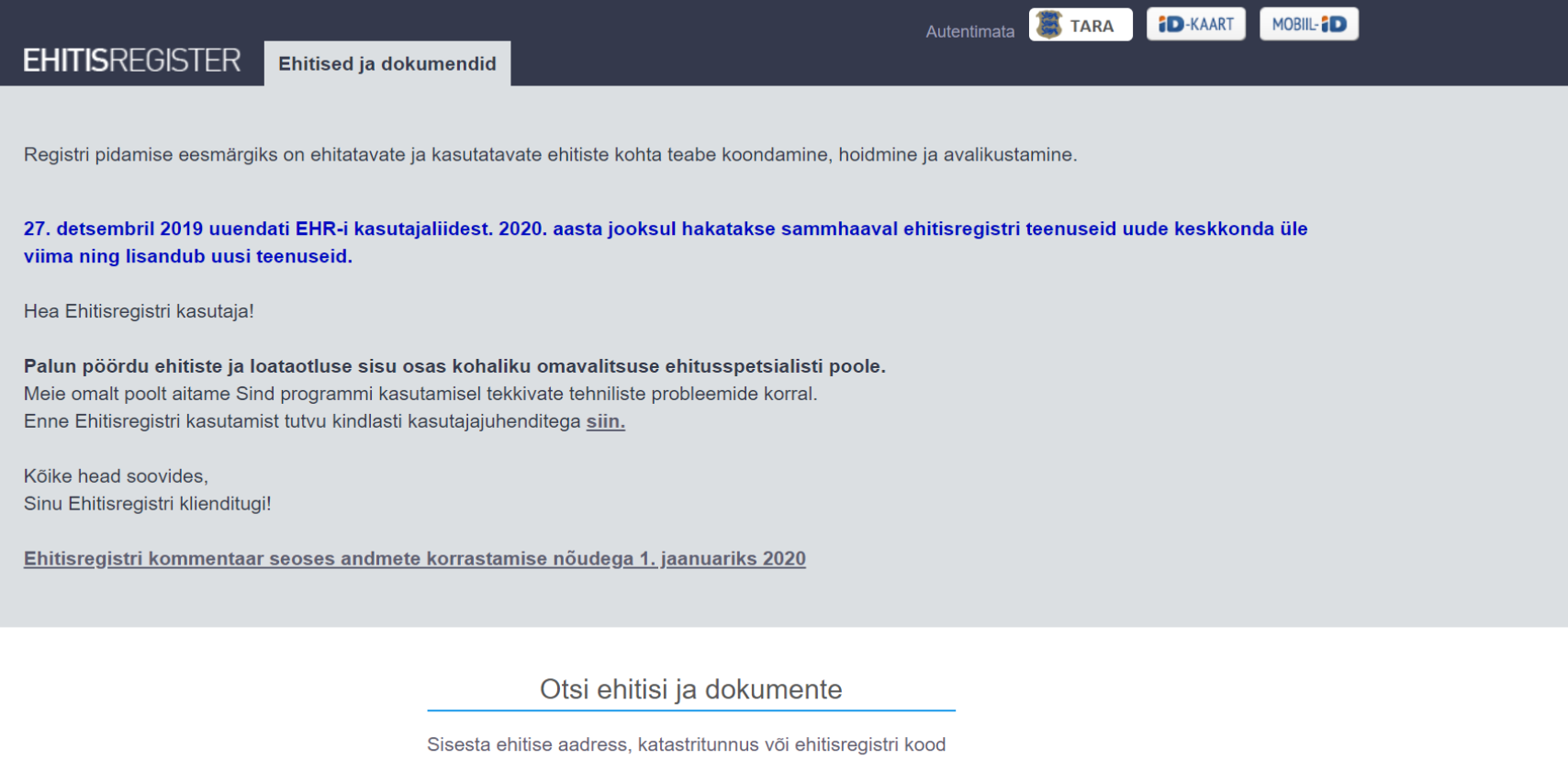Click the 'Kõike head soovides' sign-off
1568x782 pixels.
[x=116, y=476]
